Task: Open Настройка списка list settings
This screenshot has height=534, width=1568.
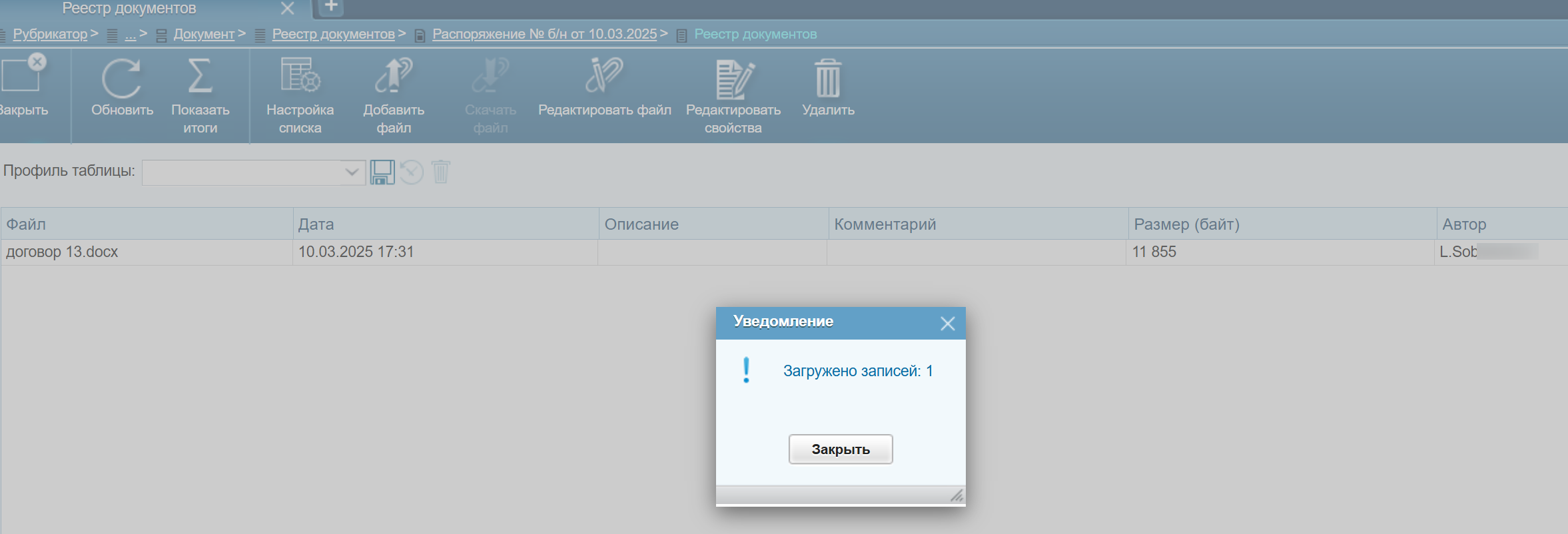Action: (x=300, y=75)
